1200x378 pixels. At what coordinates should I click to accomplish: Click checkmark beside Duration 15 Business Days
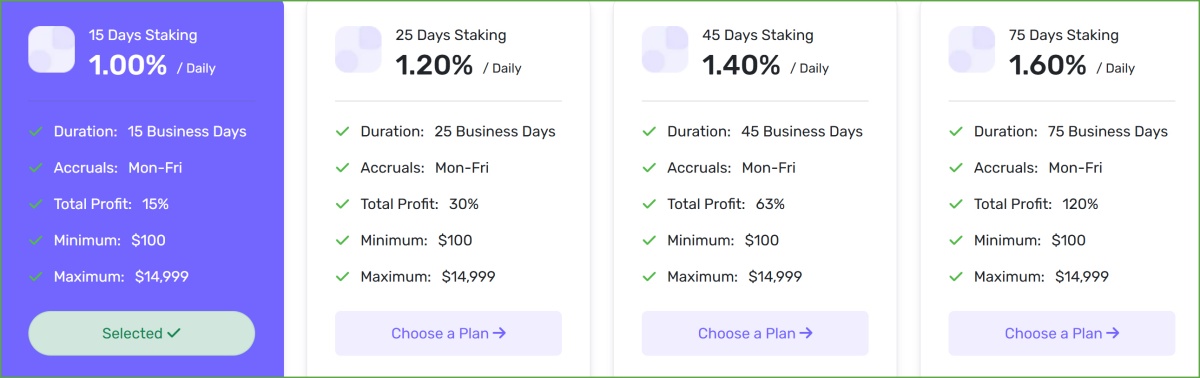(36, 132)
